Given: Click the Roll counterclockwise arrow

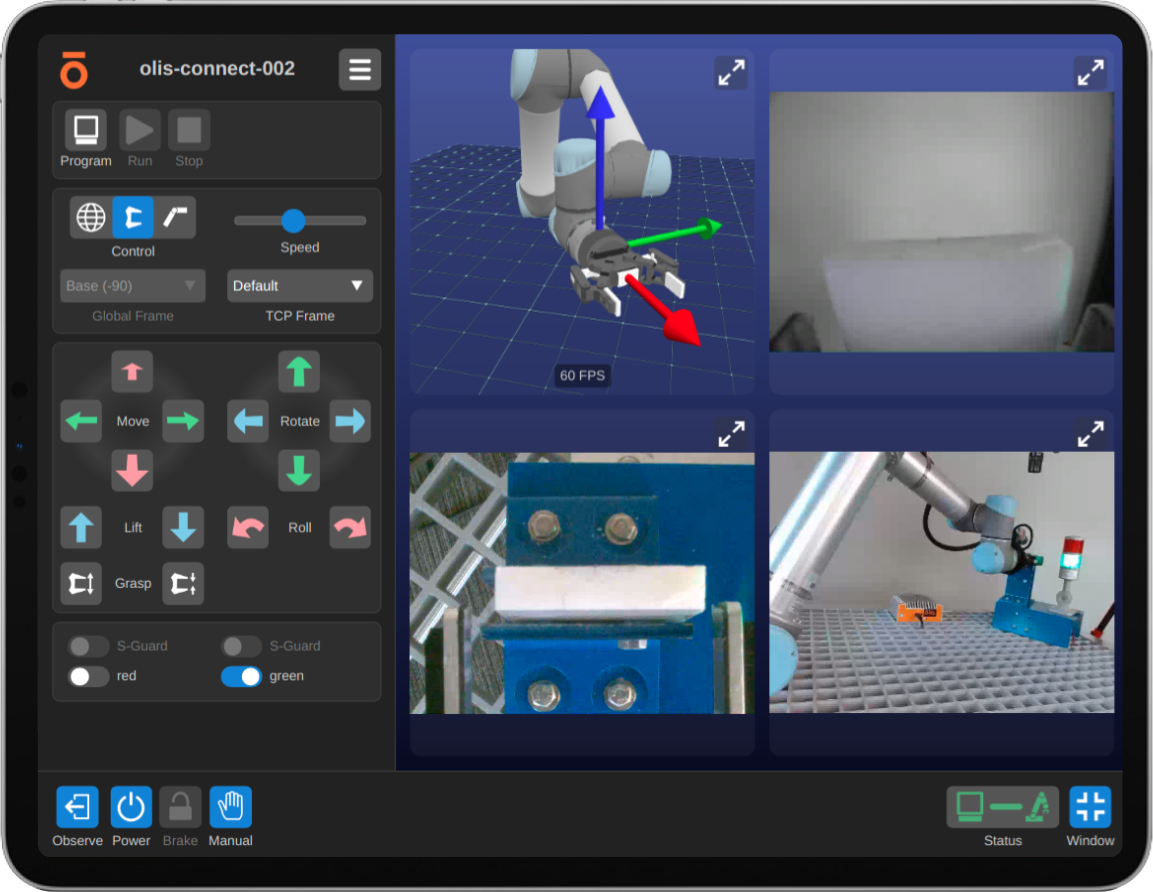Looking at the screenshot, I should coord(248,527).
